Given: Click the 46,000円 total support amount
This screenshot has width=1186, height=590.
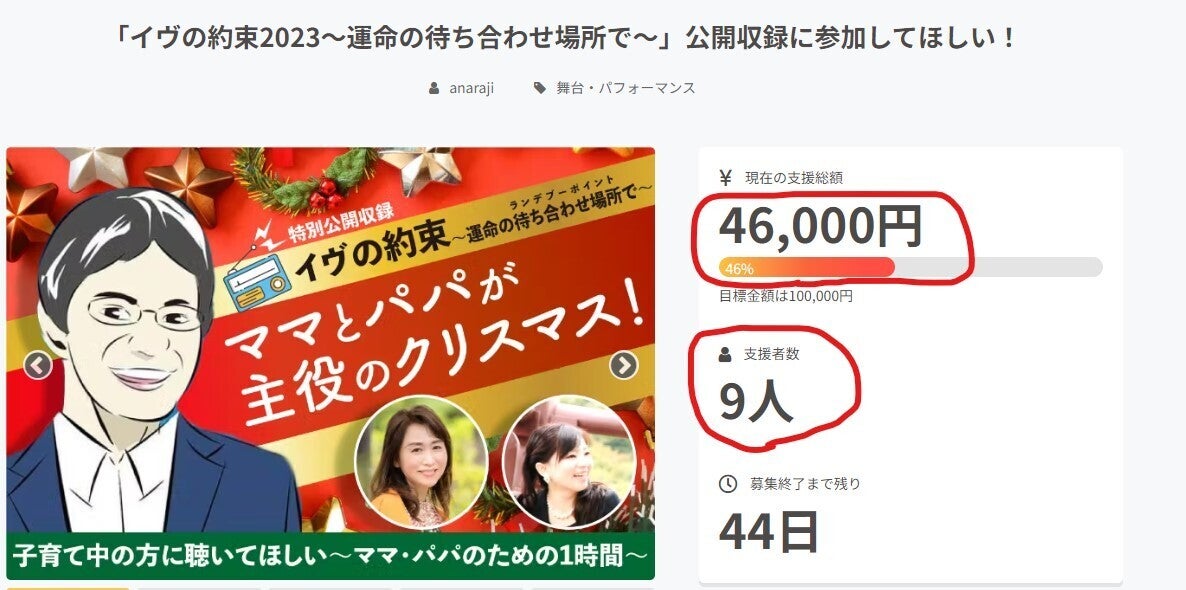Looking at the screenshot, I should click(820, 225).
